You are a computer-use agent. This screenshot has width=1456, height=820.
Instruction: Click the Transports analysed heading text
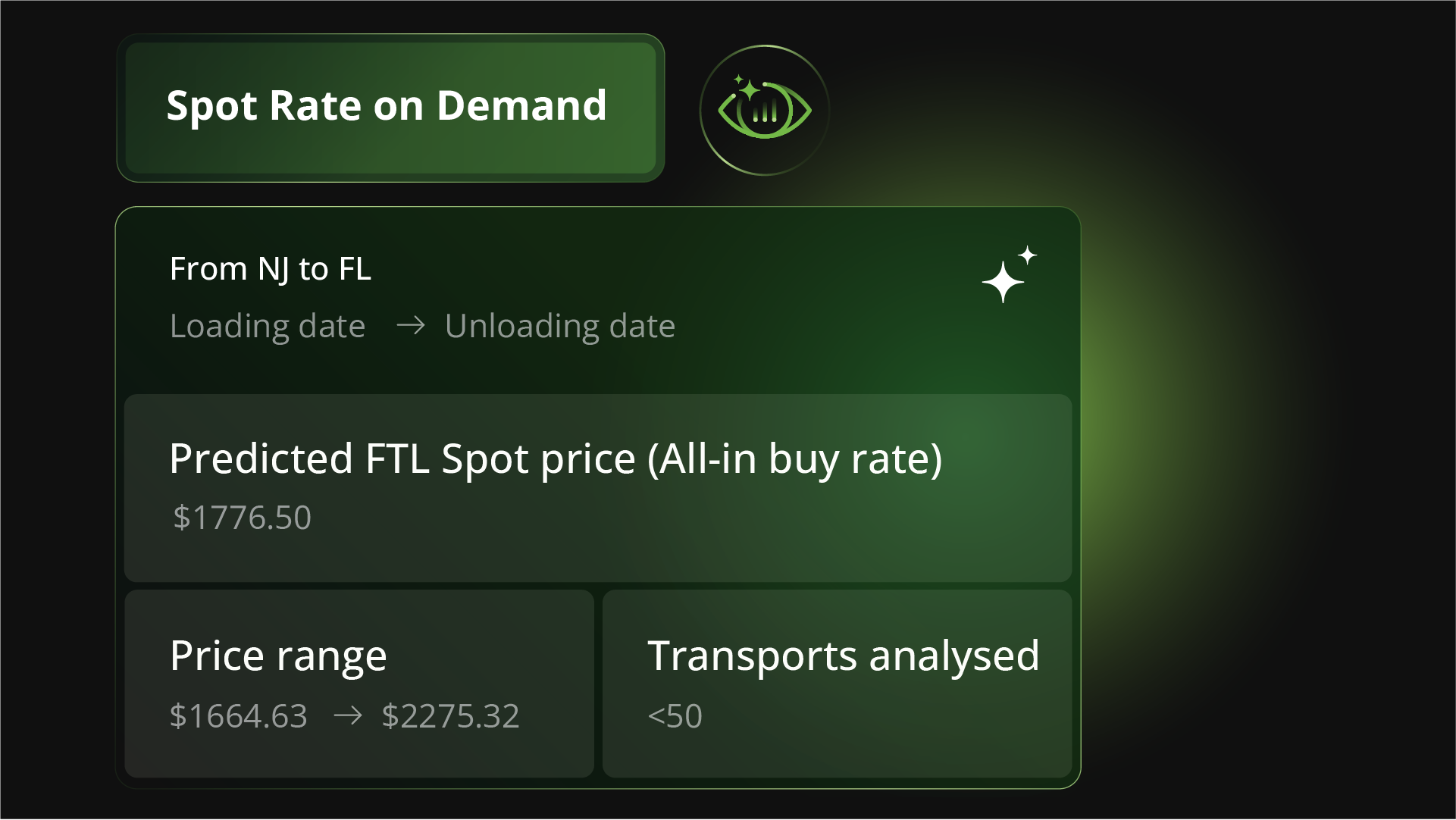pos(843,656)
